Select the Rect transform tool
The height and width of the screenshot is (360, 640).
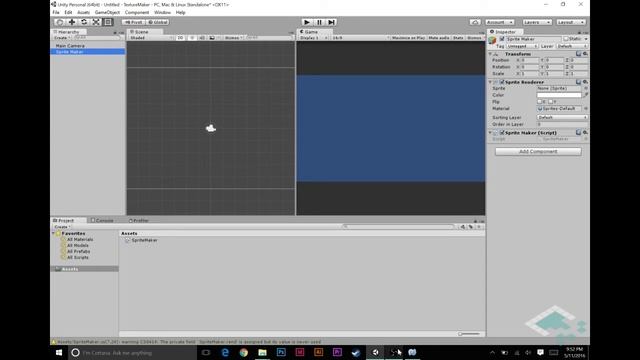click(108, 22)
